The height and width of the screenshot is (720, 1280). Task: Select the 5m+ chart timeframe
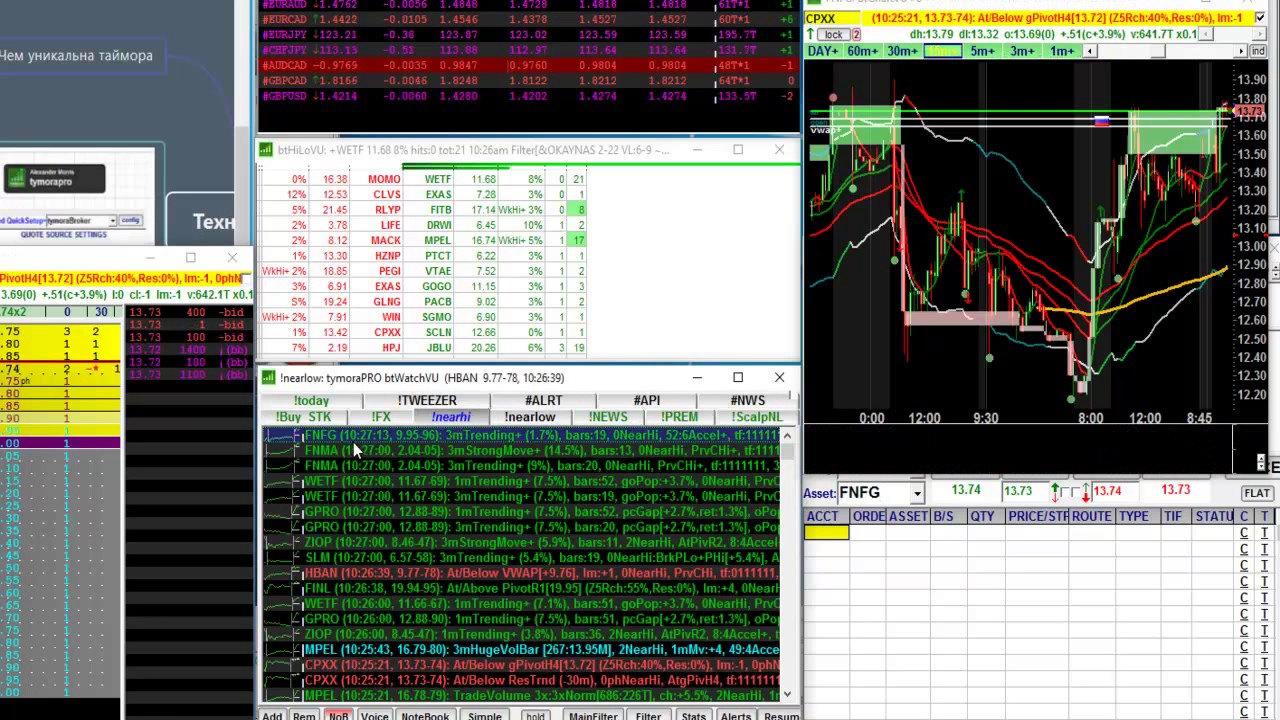(983, 51)
